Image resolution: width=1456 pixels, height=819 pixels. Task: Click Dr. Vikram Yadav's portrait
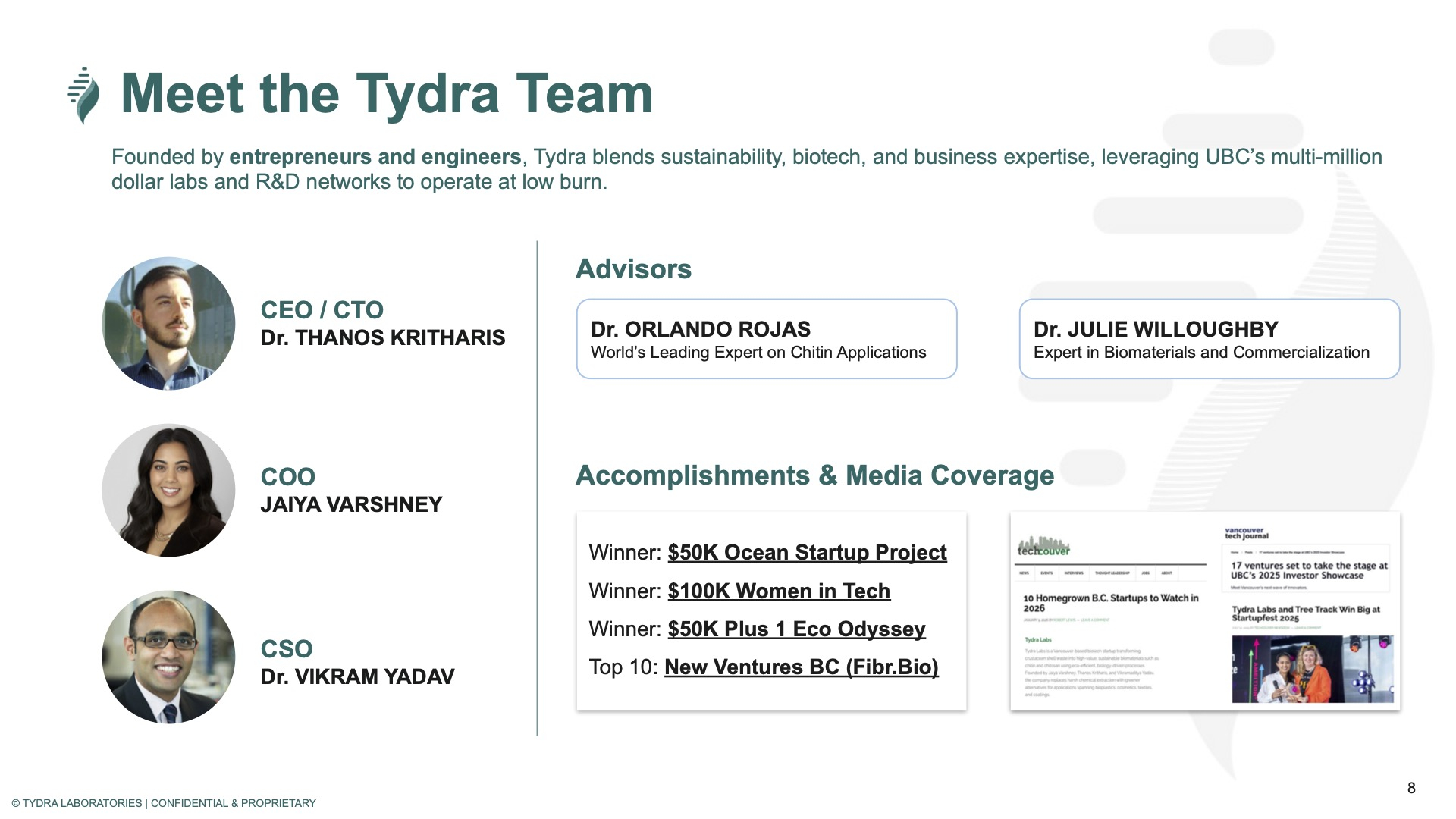point(168,657)
